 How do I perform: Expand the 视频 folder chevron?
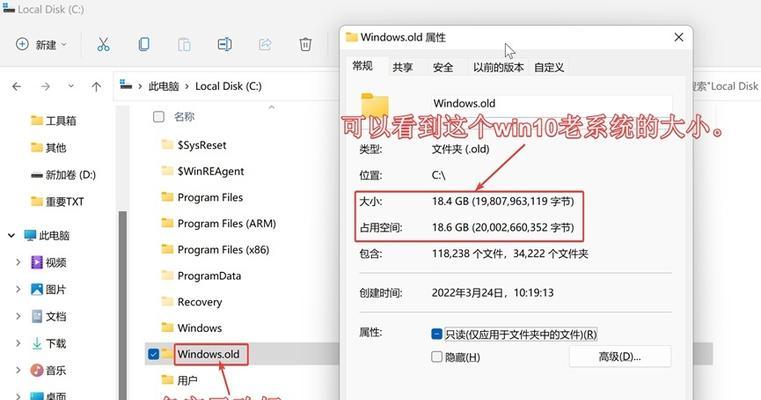[18, 263]
